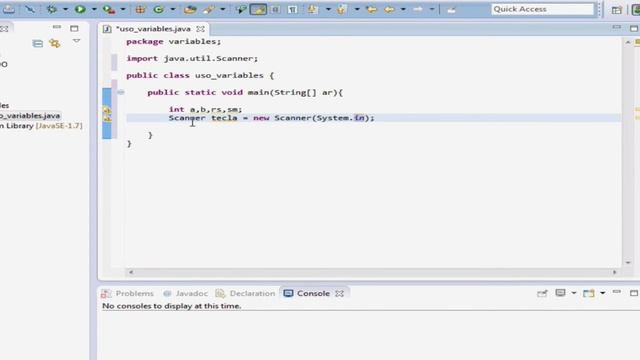Image resolution: width=640 pixels, height=360 pixels.
Task: Click the Run Last Tool icon
Action: (109, 9)
